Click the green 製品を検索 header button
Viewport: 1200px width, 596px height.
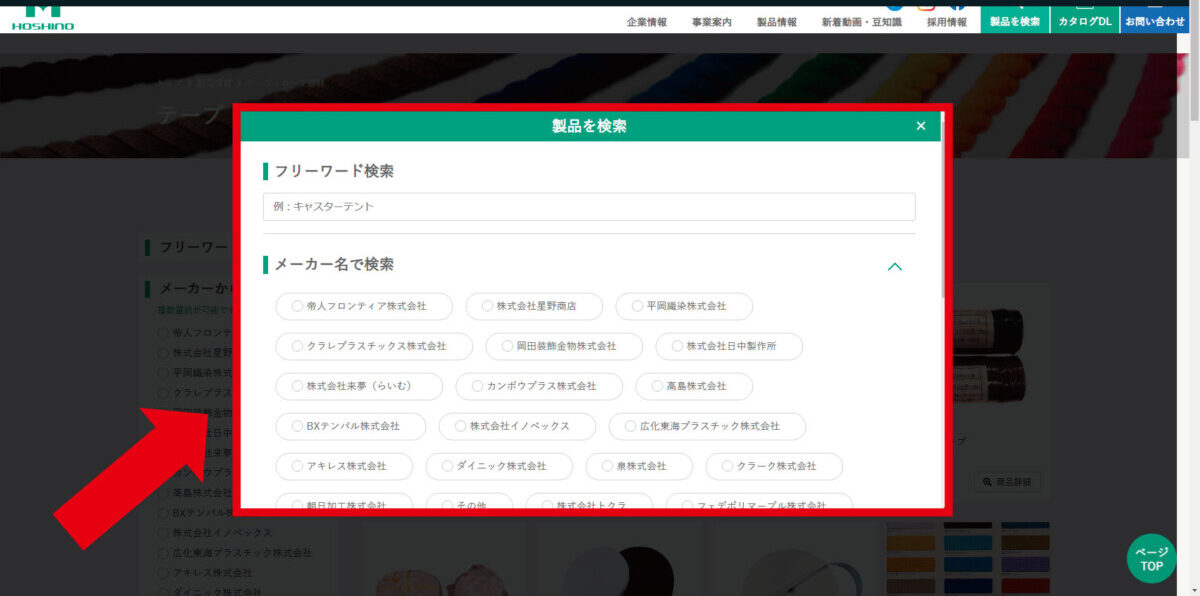1015,20
